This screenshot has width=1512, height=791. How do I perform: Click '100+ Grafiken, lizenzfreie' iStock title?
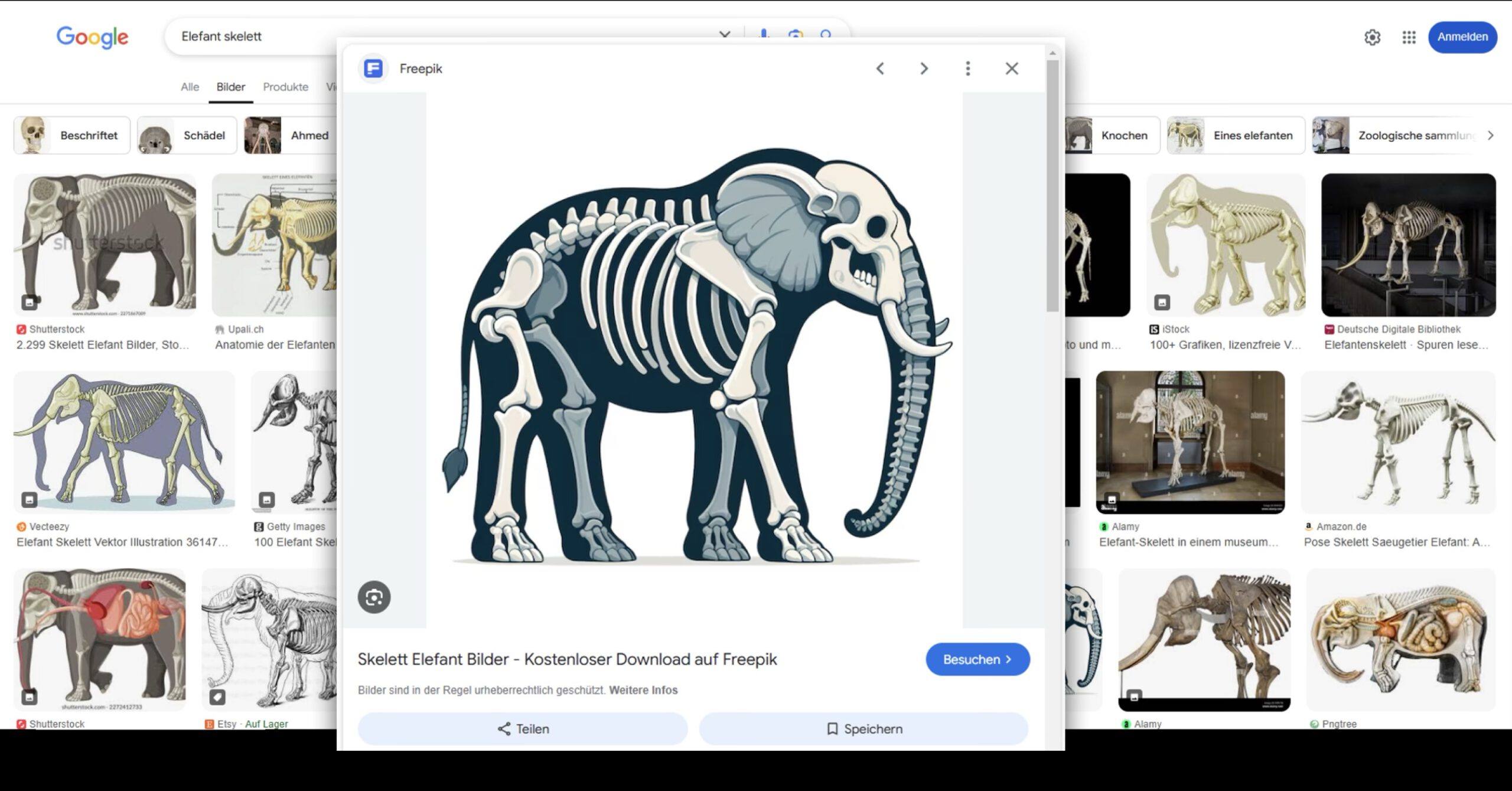[1225, 345]
